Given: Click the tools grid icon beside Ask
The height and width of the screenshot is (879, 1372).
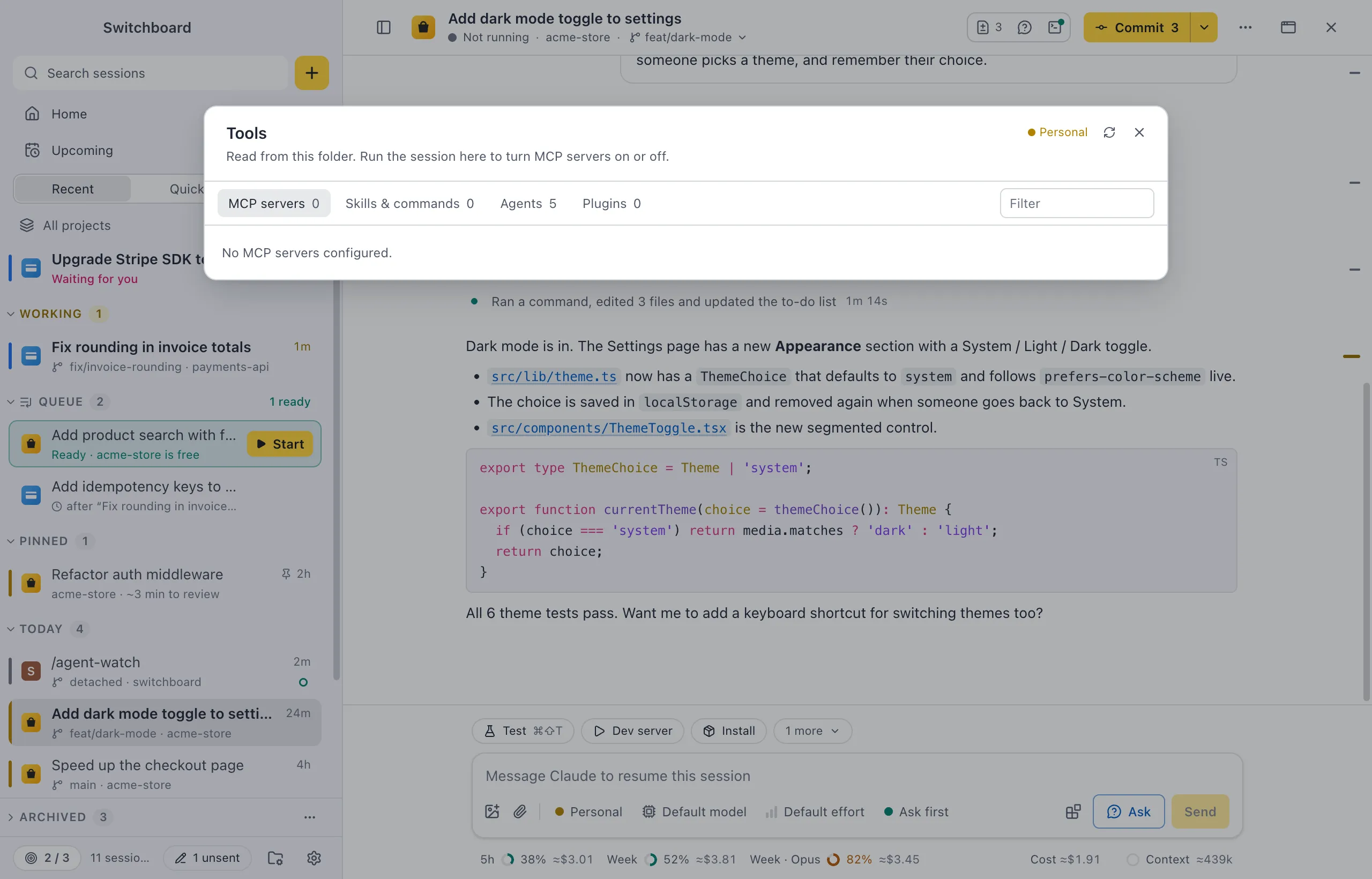Looking at the screenshot, I should 1073,811.
